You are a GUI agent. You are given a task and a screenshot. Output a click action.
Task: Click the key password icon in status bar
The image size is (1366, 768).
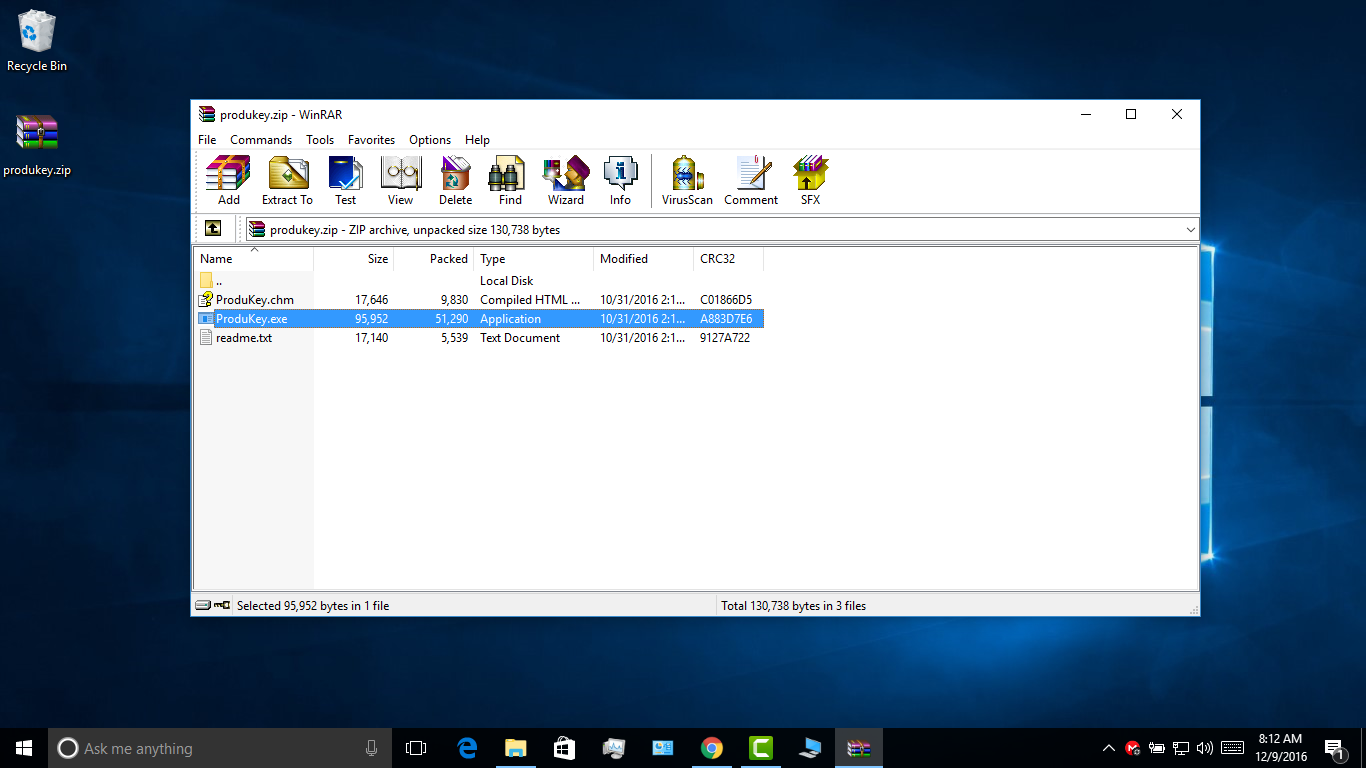coord(221,605)
